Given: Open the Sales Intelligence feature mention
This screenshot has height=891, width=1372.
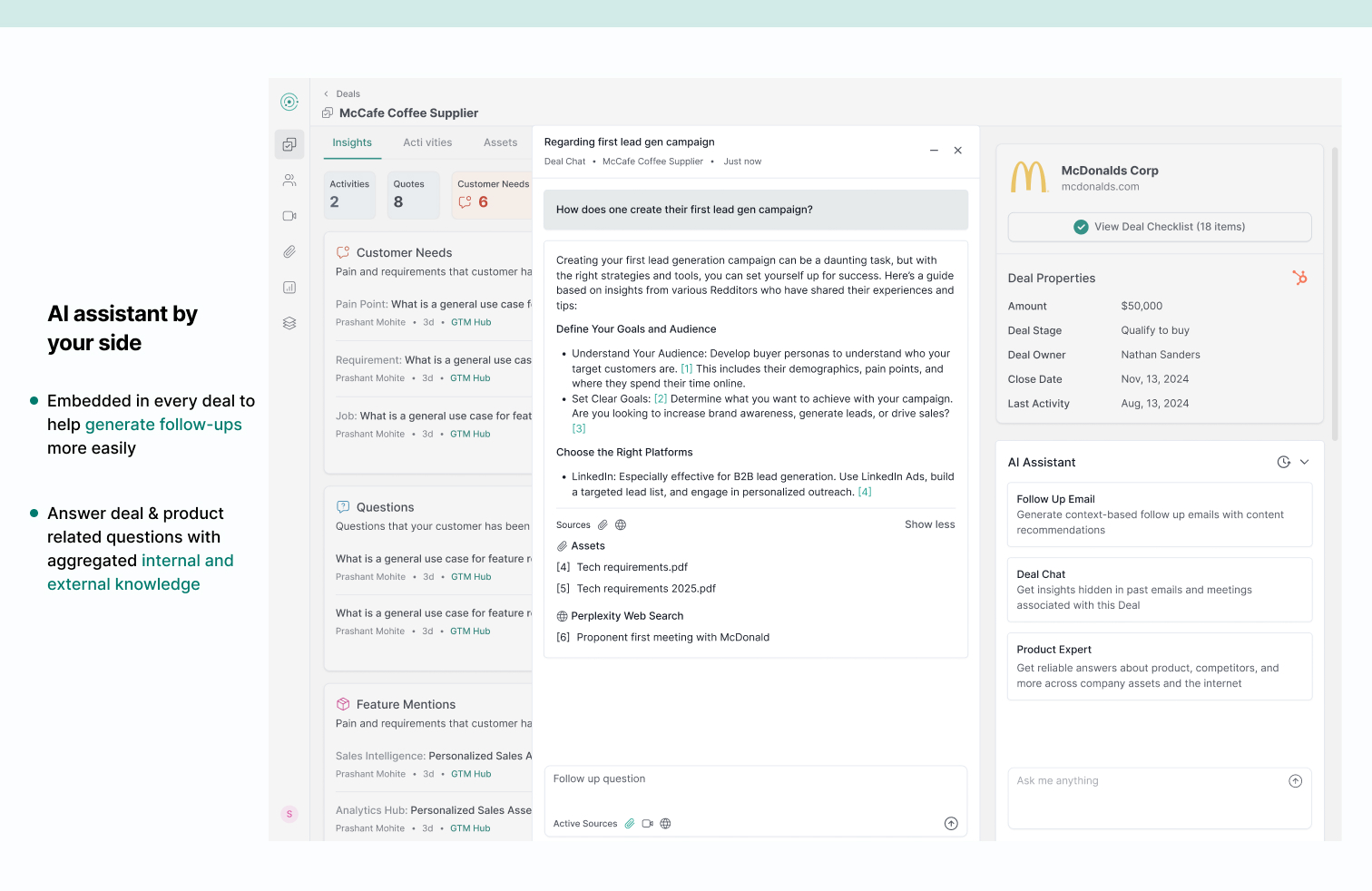Looking at the screenshot, I should [x=433, y=765].
